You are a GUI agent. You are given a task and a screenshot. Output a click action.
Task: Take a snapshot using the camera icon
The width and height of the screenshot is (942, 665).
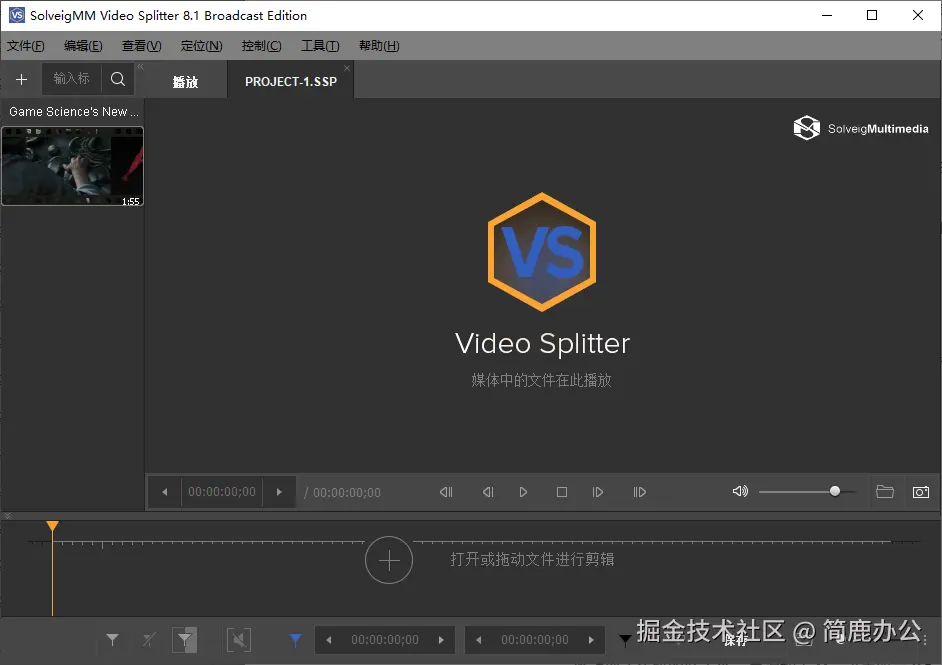(920, 491)
